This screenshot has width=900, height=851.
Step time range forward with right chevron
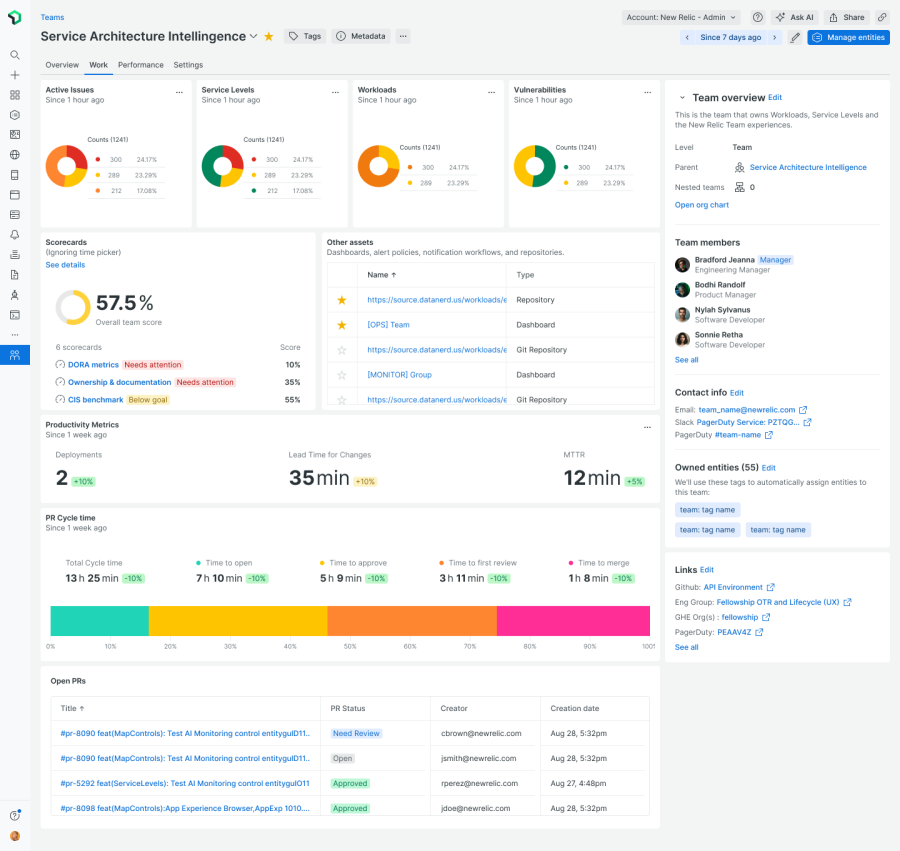pos(775,37)
